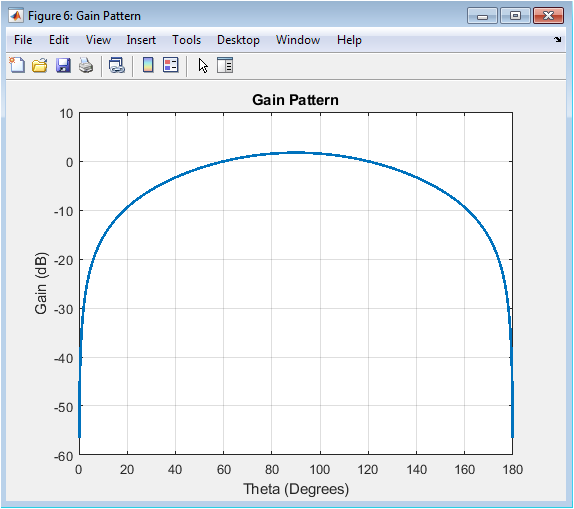Image resolution: width=574 pixels, height=509 pixels.
Task: Open the Desktop menu
Action: pos(238,40)
